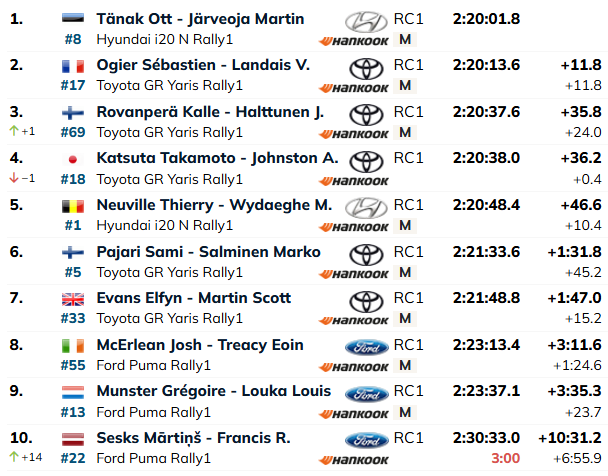The width and height of the screenshot is (608, 476).
Task: Click the red 3:00 penalty for Sesks
Action: pyautogui.click(x=505, y=458)
